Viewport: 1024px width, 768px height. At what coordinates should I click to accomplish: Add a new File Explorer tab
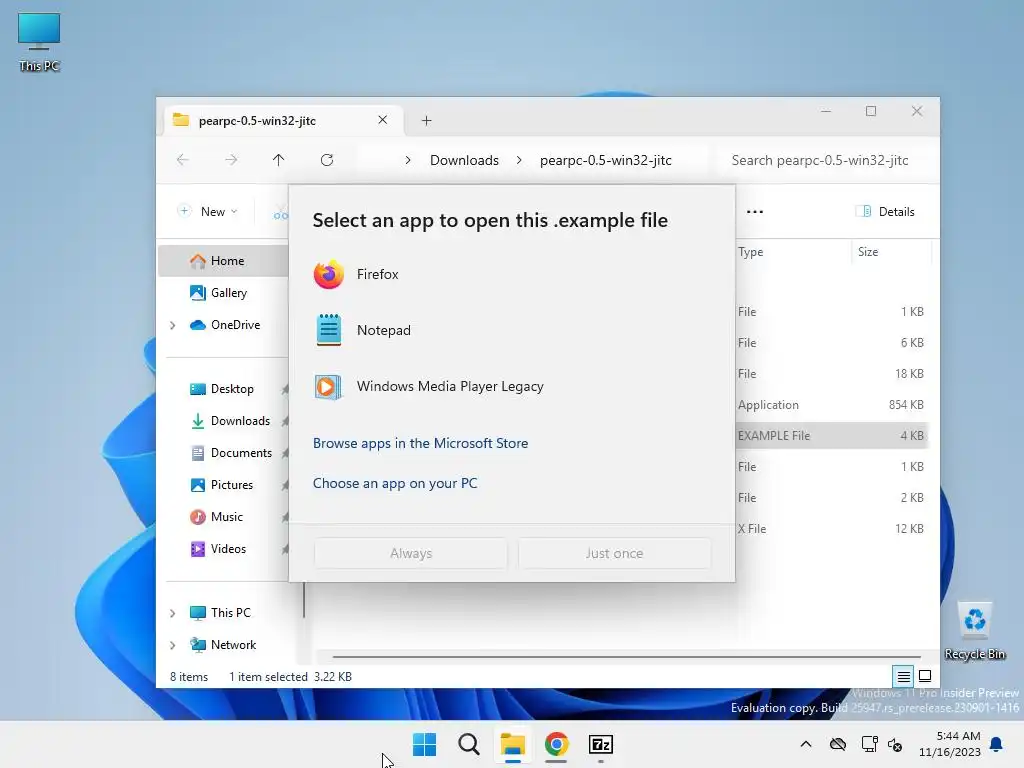click(x=426, y=120)
